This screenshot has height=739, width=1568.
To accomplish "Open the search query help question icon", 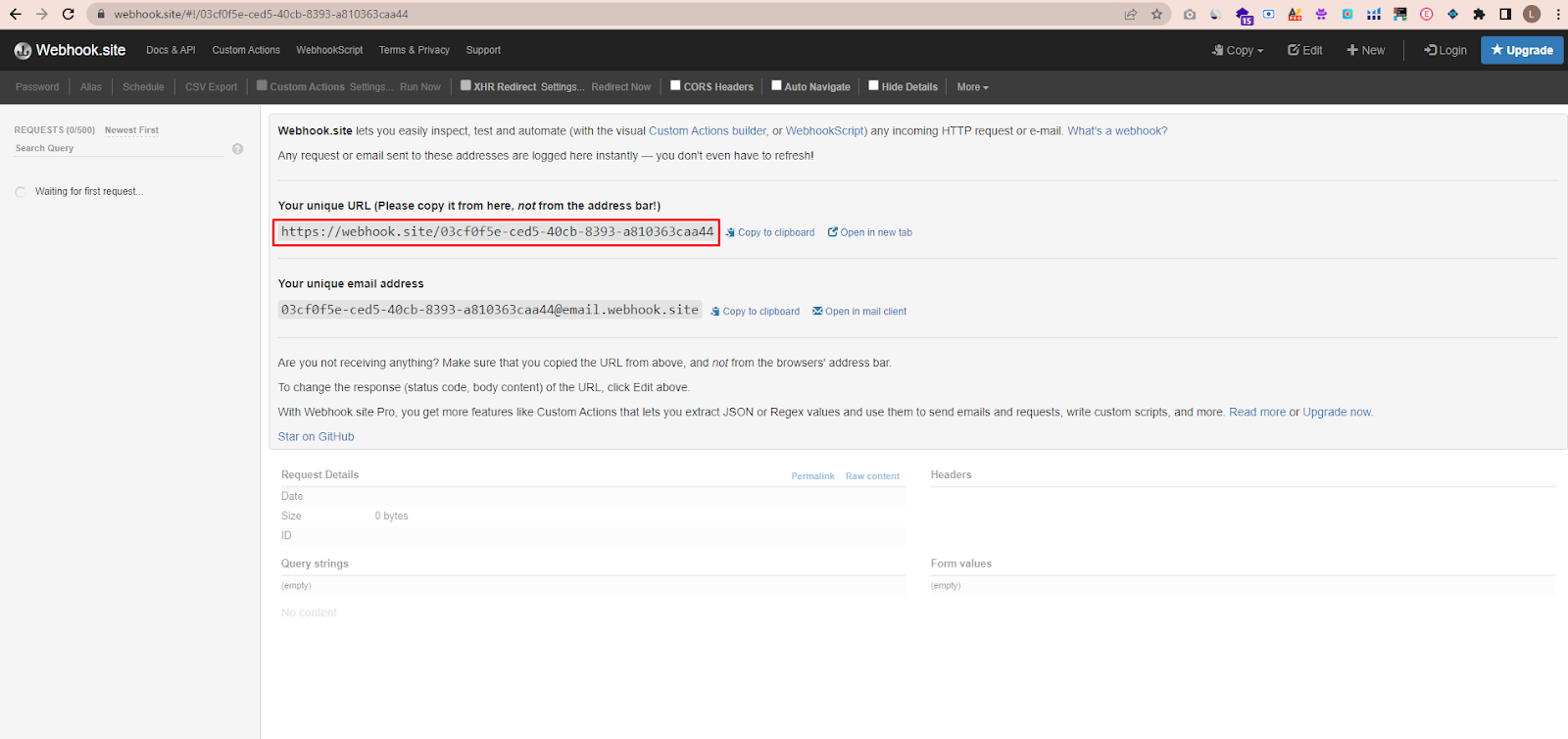I will tap(237, 149).
